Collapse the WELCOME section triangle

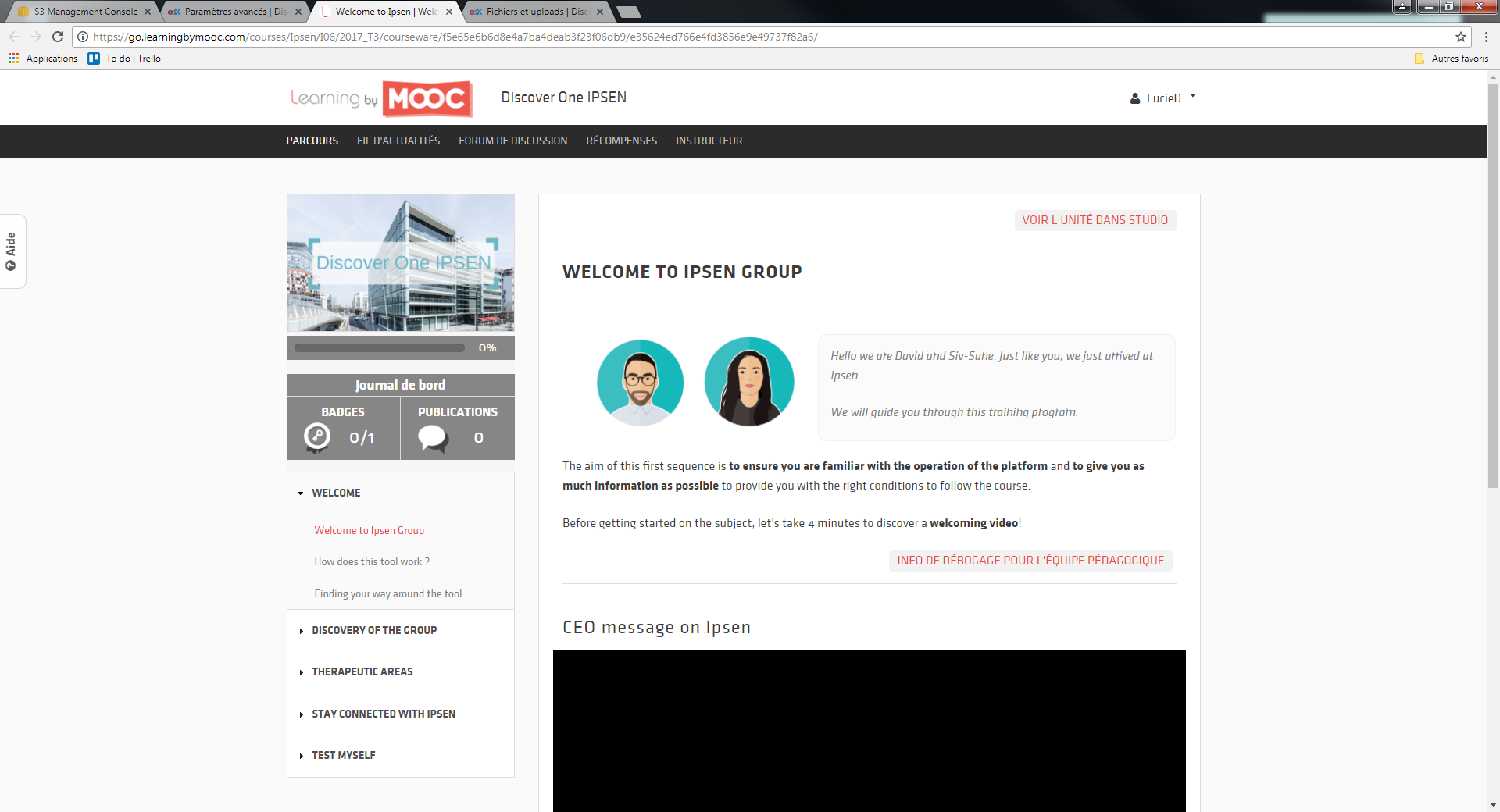[300, 493]
